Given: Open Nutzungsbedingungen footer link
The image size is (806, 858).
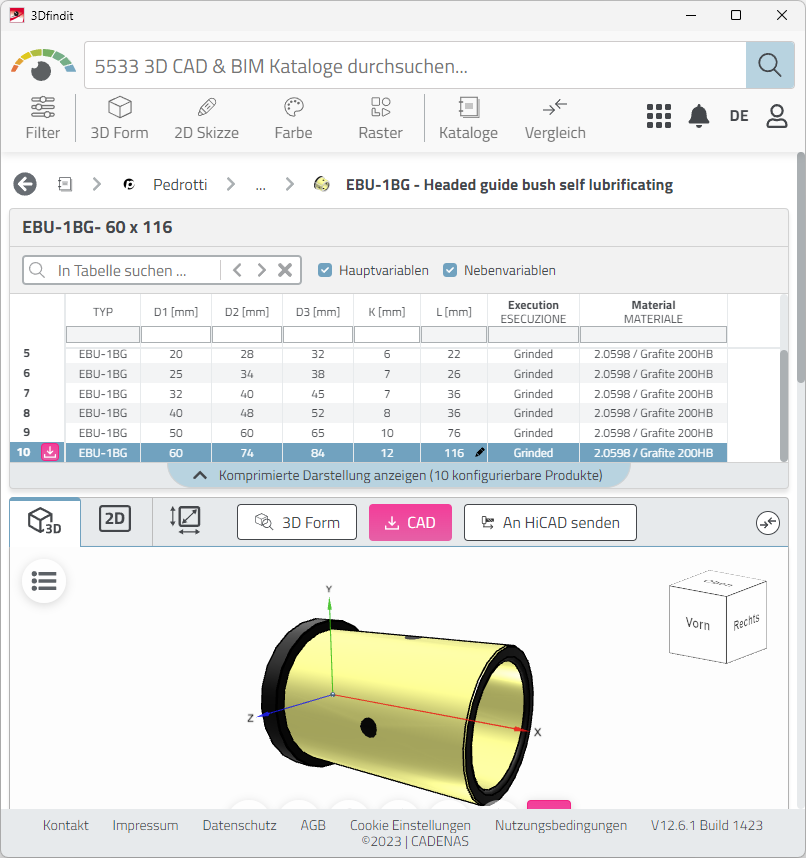Looking at the screenshot, I should 561,825.
